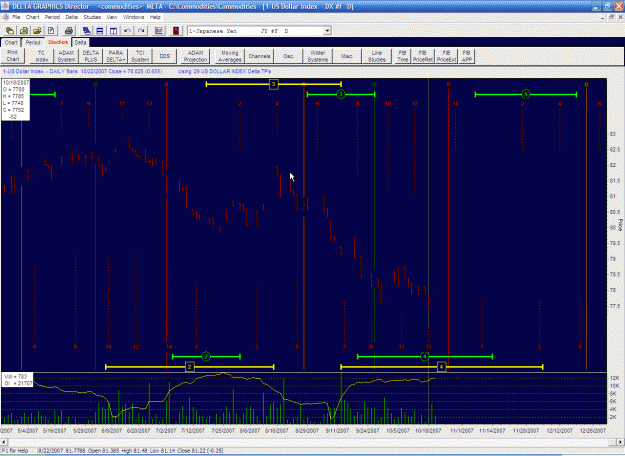Click the horizontal scrollbar left arrow
This screenshot has height=456, width=625.
(x=4, y=442)
